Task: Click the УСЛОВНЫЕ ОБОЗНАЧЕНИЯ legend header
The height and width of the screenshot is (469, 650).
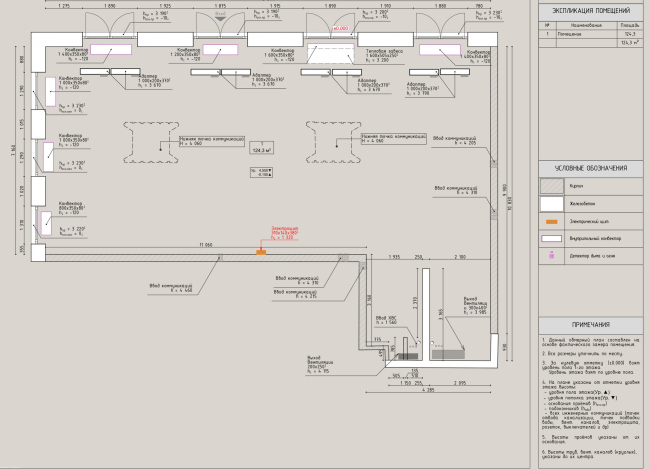Action: coord(591,168)
